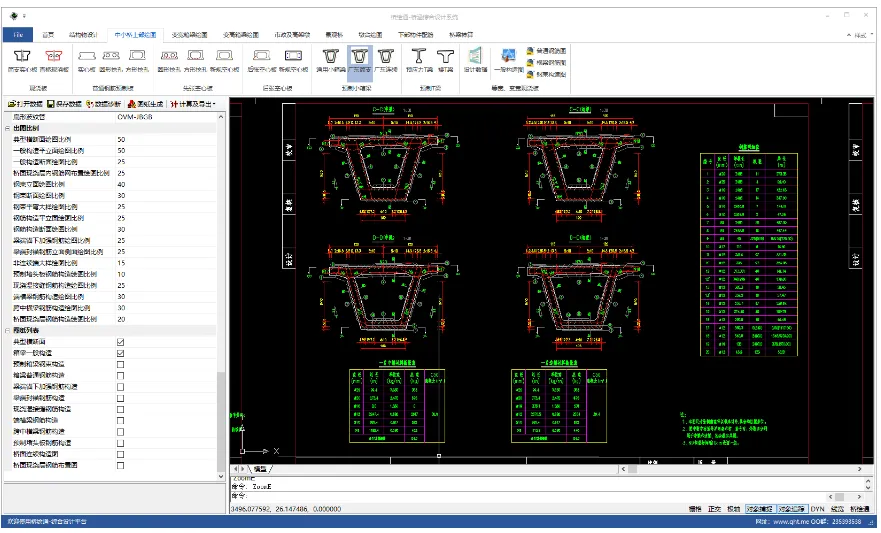Click 打开数据 open data toolbar icon

(25, 104)
